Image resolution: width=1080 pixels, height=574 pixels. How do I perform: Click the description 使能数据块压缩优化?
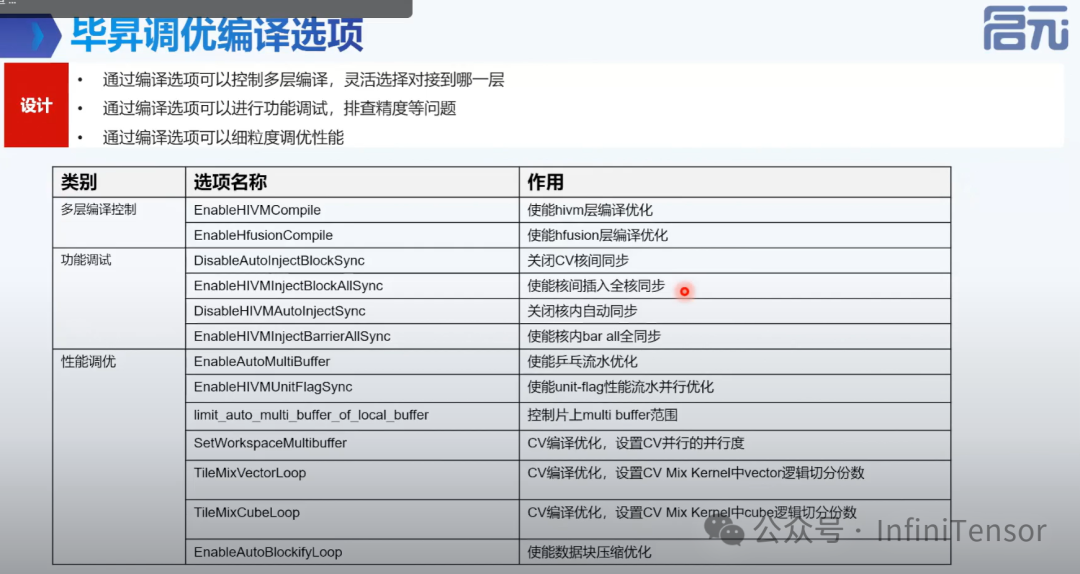[589, 552]
